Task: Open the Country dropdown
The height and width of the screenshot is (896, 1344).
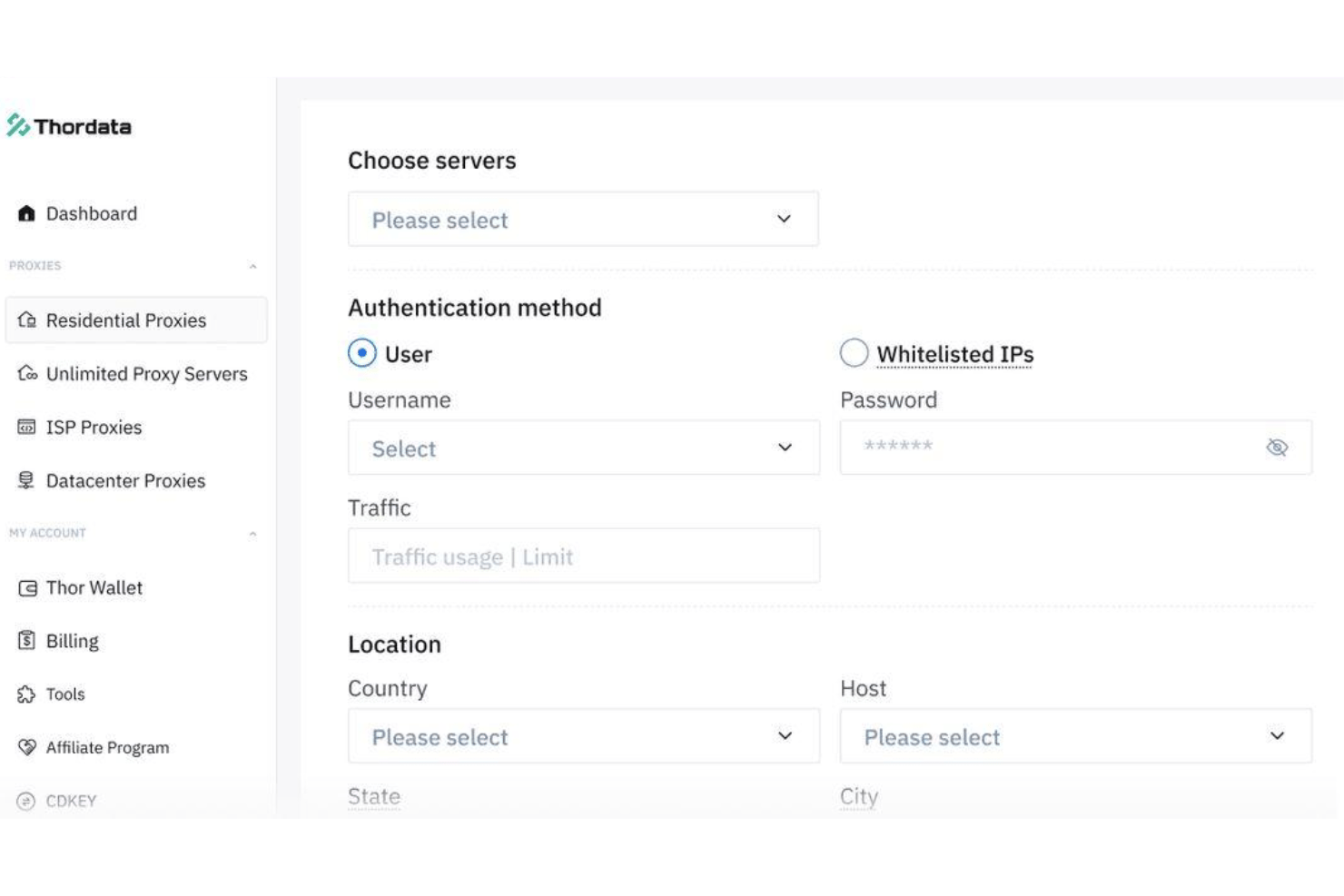Action: pos(584,736)
